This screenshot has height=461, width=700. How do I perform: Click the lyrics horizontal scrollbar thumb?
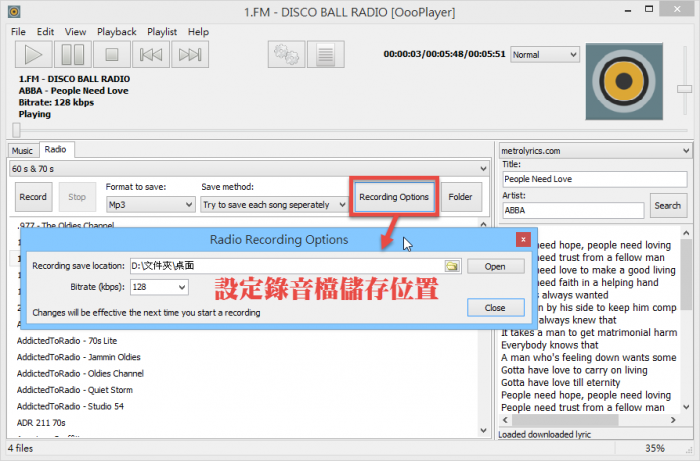565,420
